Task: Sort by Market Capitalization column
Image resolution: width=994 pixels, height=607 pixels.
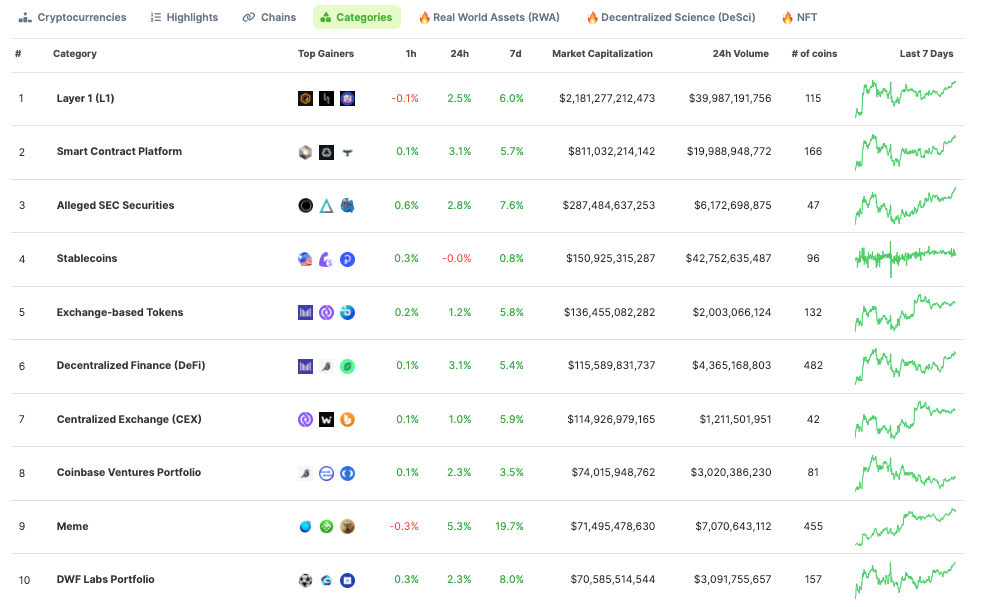Action: [602, 54]
